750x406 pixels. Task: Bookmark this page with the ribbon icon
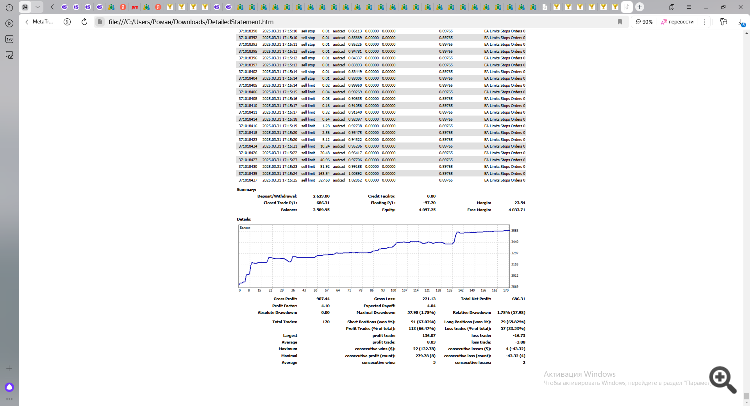(x=620, y=22)
